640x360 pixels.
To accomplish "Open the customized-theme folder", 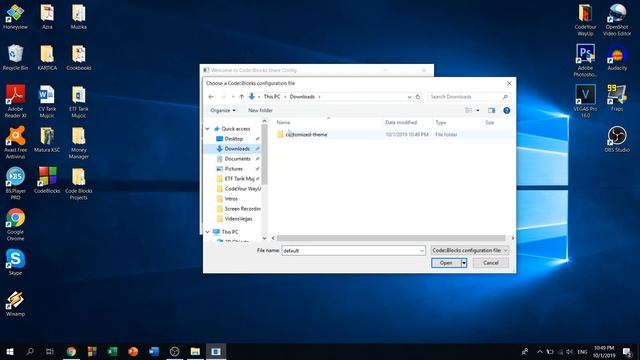I will [306, 134].
